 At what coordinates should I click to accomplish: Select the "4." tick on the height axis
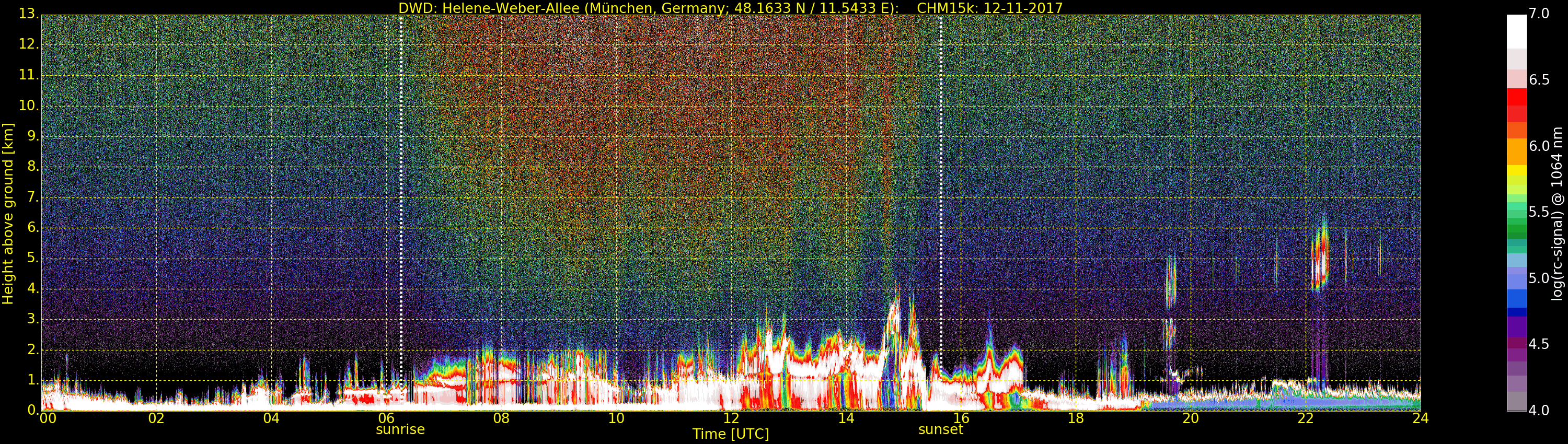point(33,289)
